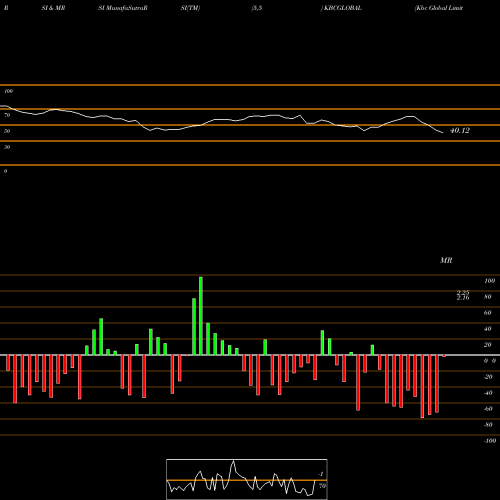Screen dimensions: 500x500
Task: Click the 30 level label on the RSI axis
Action: tap(7, 147)
